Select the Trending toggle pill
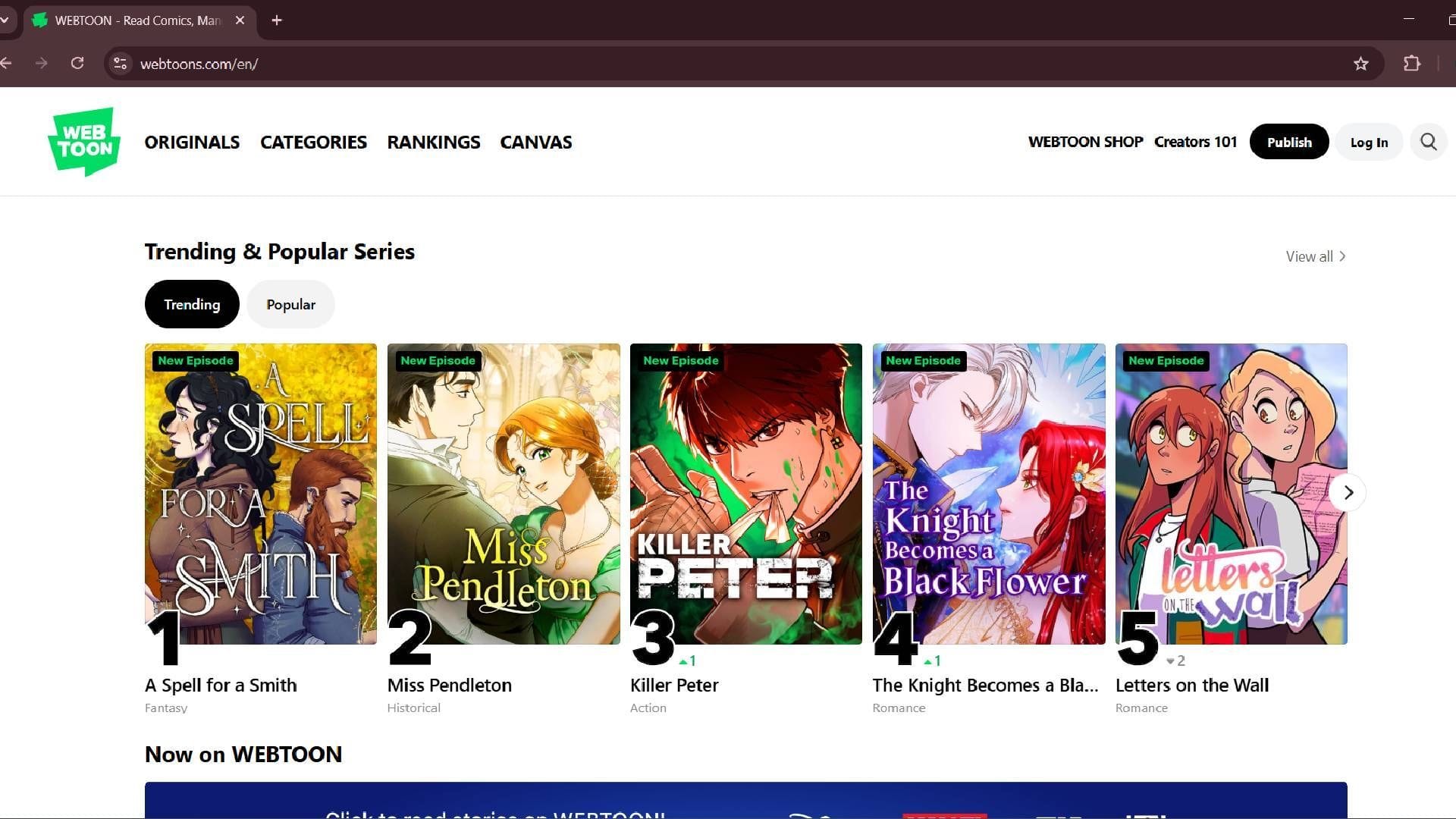The image size is (1456, 819). click(x=192, y=304)
